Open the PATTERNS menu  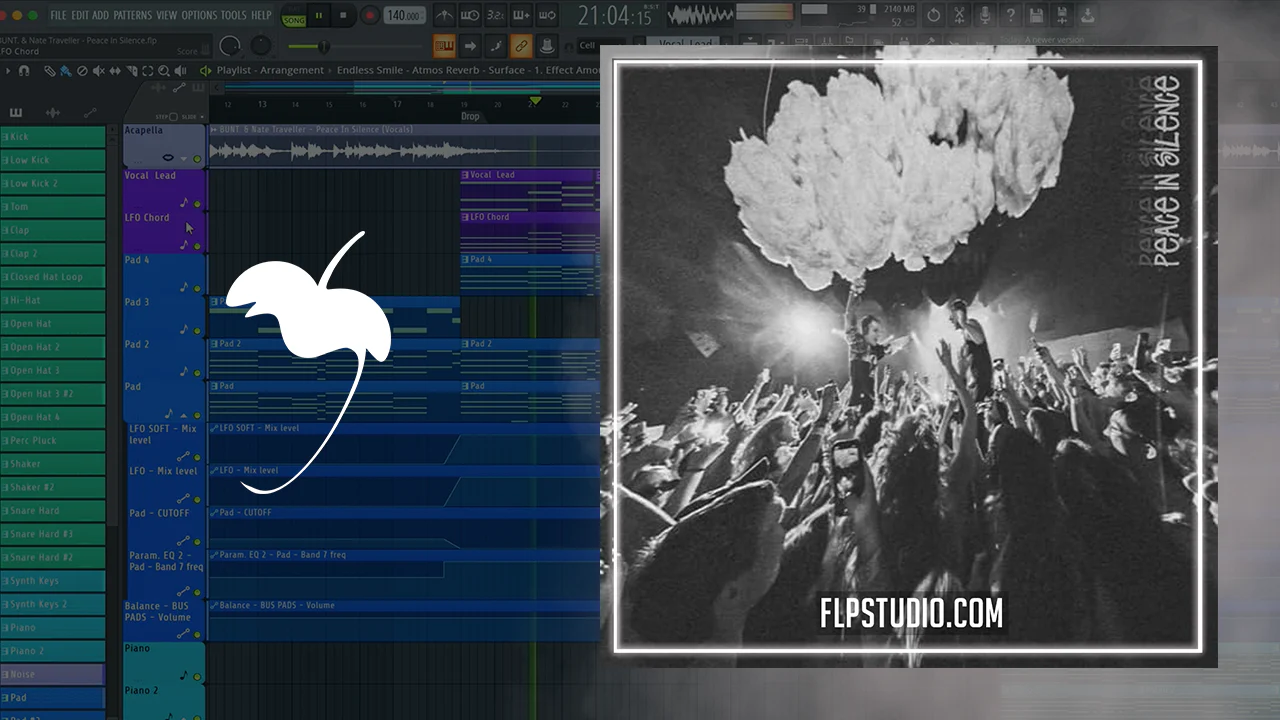pyautogui.click(x=133, y=15)
